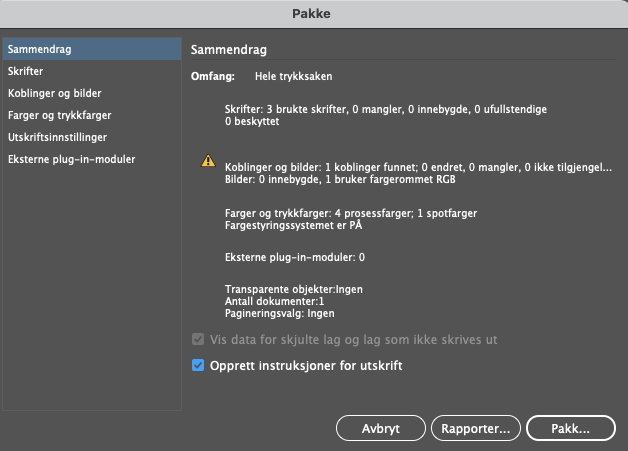Uncheck Opprett instruksjoner for utskrift

pyautogui.click(x=198, y=366)
